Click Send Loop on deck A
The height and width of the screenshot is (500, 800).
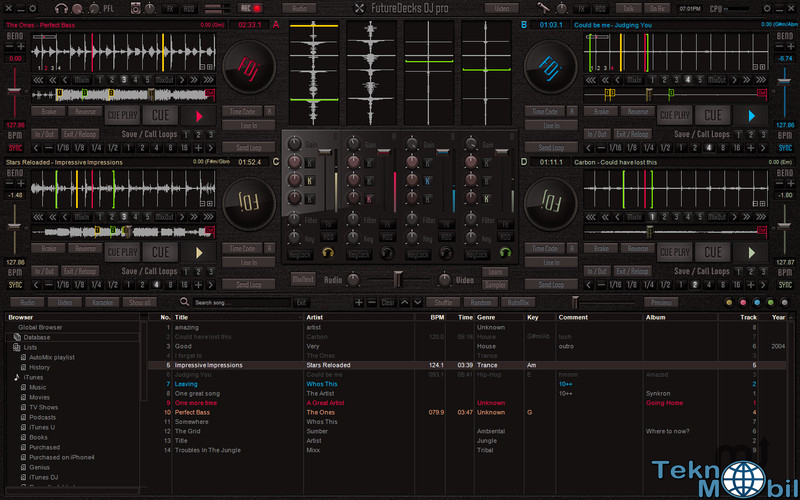[249, 147]
